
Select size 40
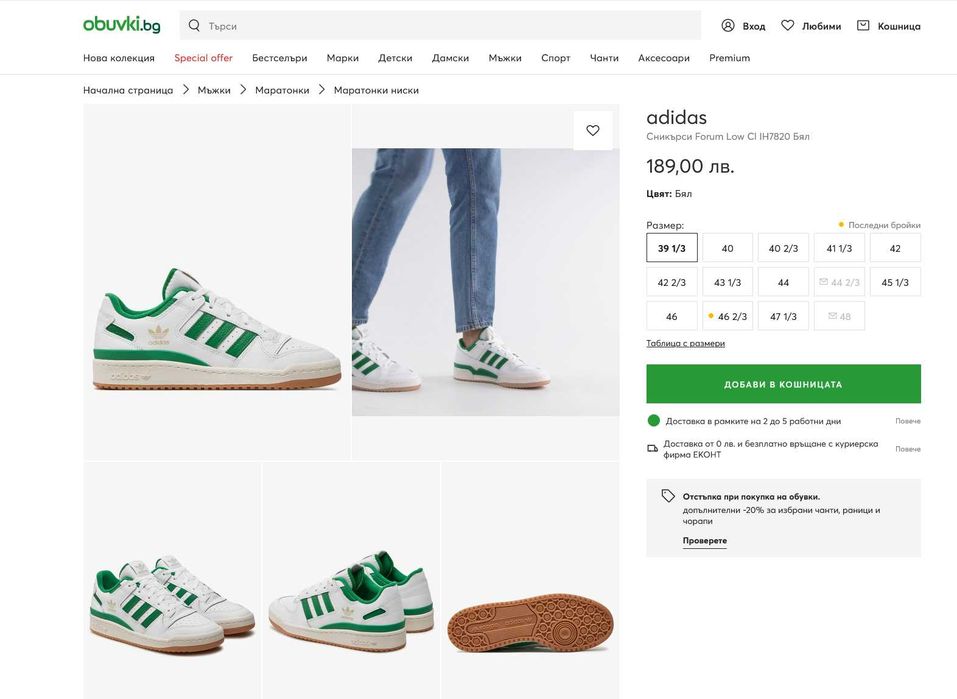point(727,248)
